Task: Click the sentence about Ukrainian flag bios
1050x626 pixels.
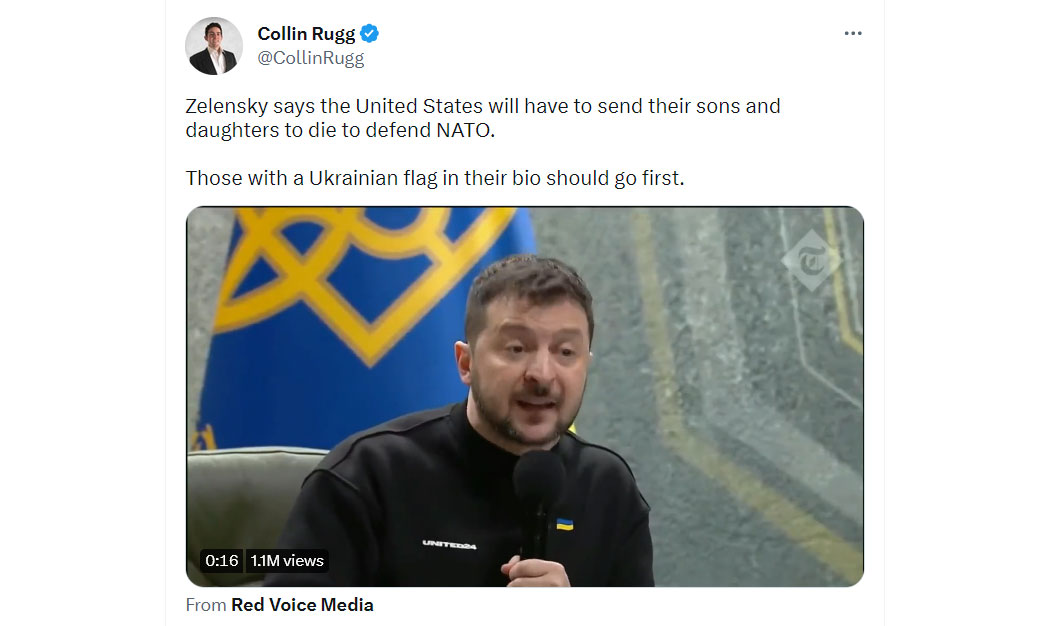Action: click(435, 178)
